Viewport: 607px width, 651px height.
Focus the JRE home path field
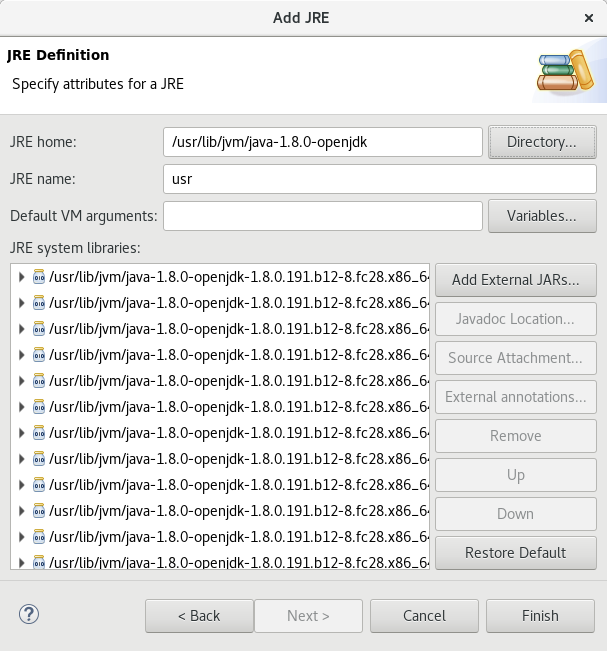(323, 142)
